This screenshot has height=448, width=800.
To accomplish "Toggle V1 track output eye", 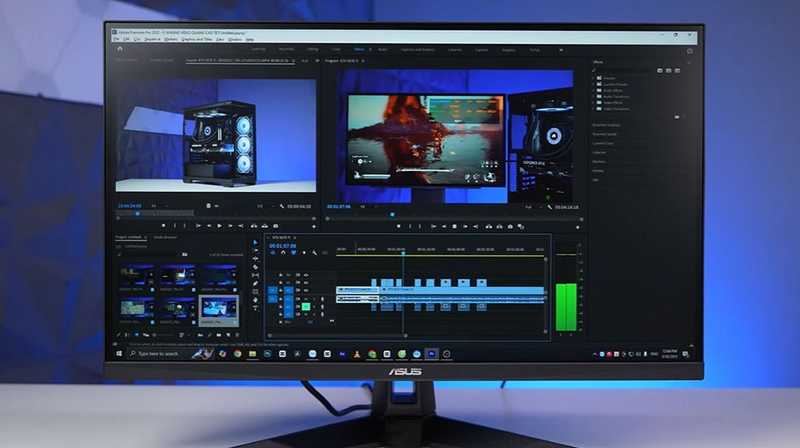I will (x=306, y=290).
